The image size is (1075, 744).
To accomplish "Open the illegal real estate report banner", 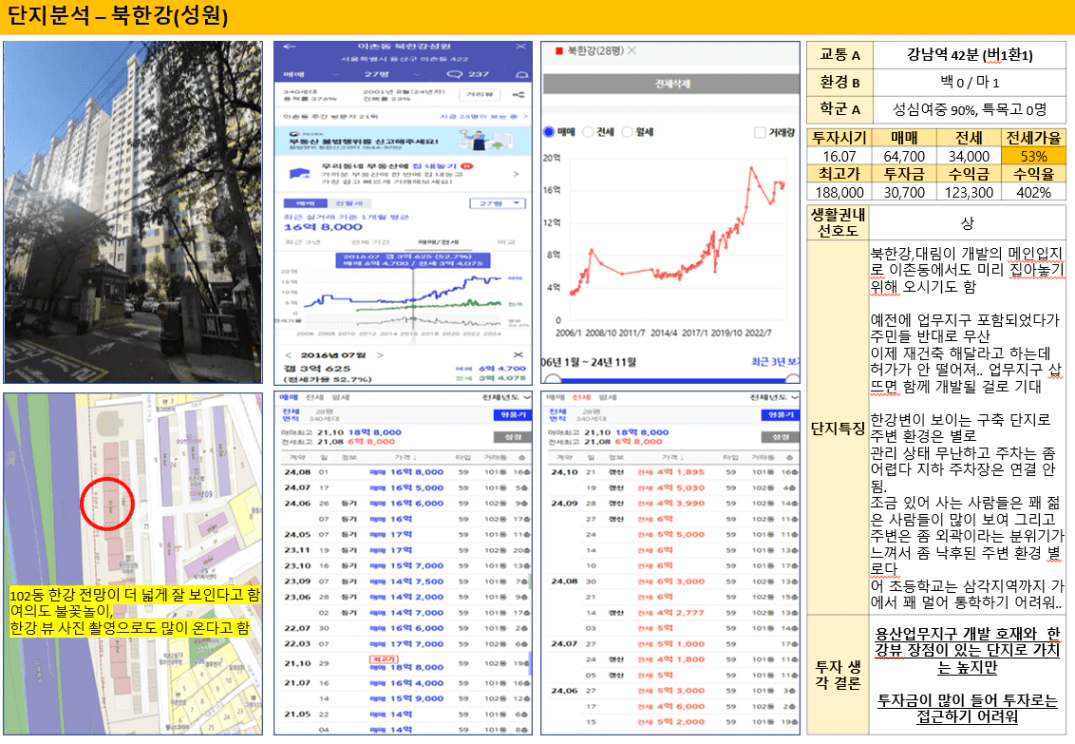I will (402, 141).
